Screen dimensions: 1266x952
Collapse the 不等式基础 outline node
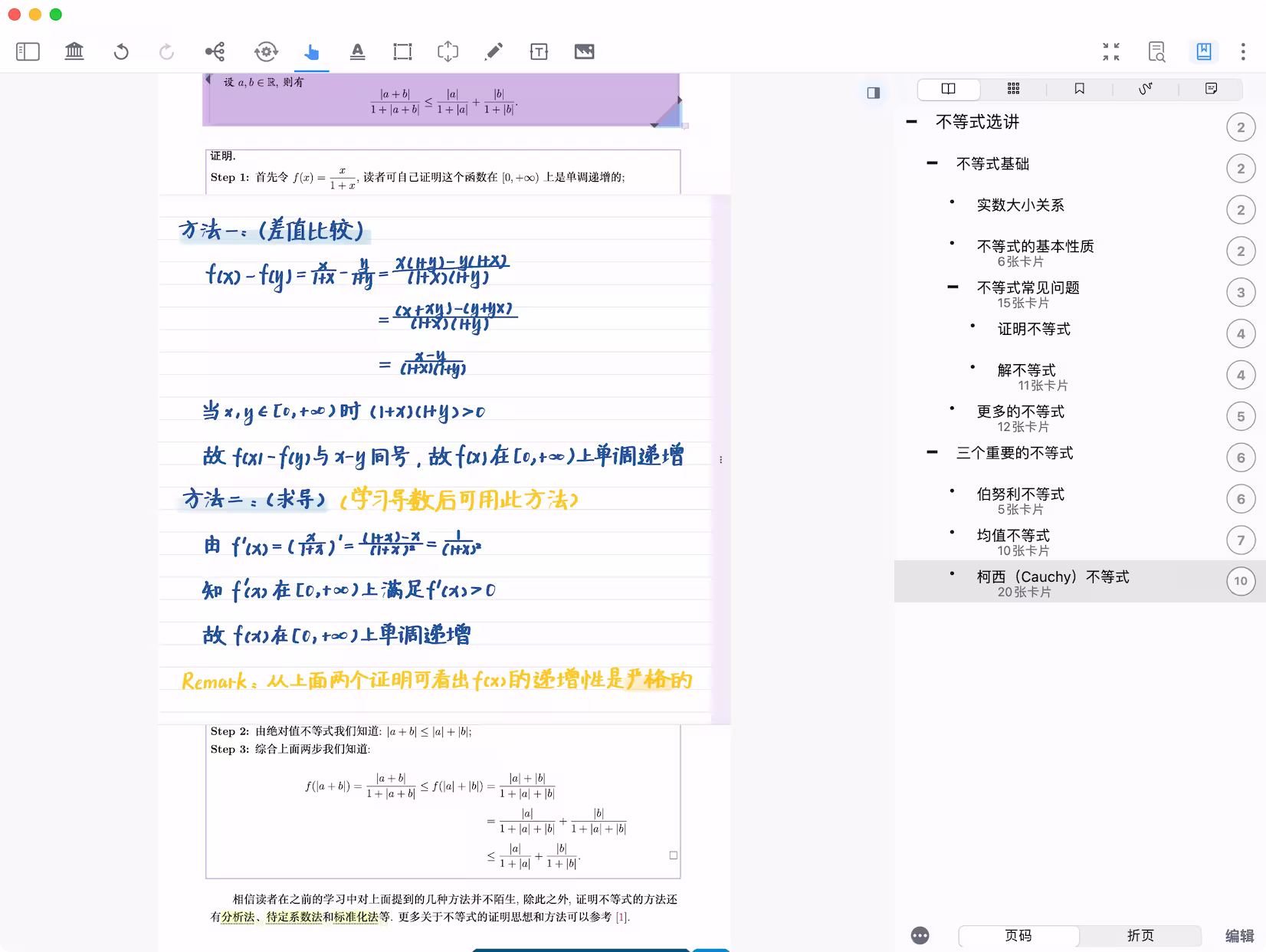tap(932, 163)
